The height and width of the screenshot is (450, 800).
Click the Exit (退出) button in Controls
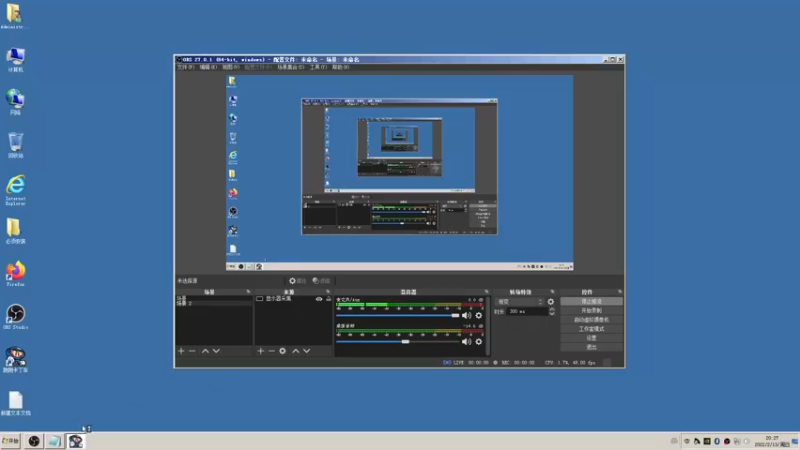(591, 347)
